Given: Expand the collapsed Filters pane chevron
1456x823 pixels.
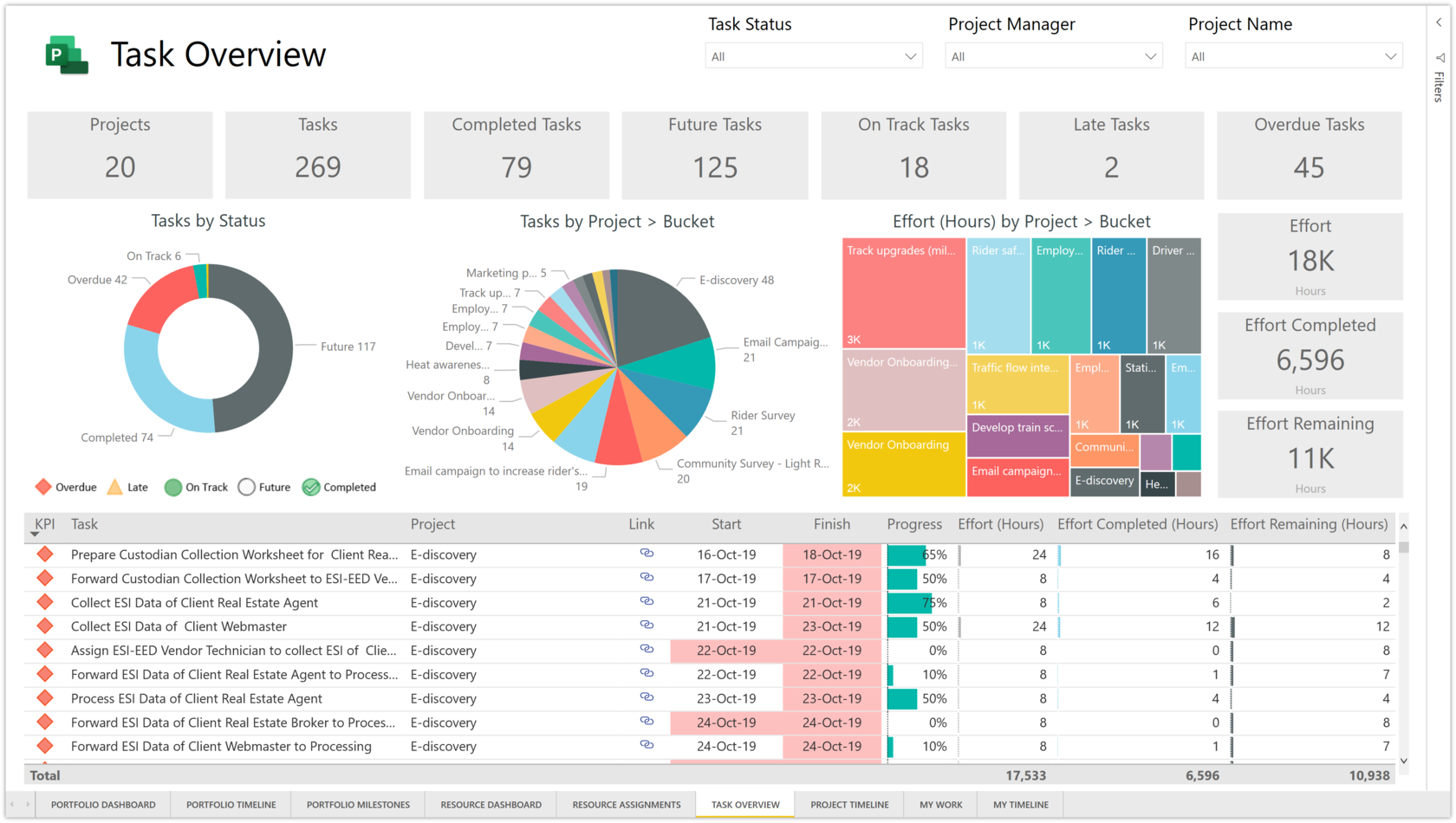Looking at the screenshot, I should coord(1440,23).
